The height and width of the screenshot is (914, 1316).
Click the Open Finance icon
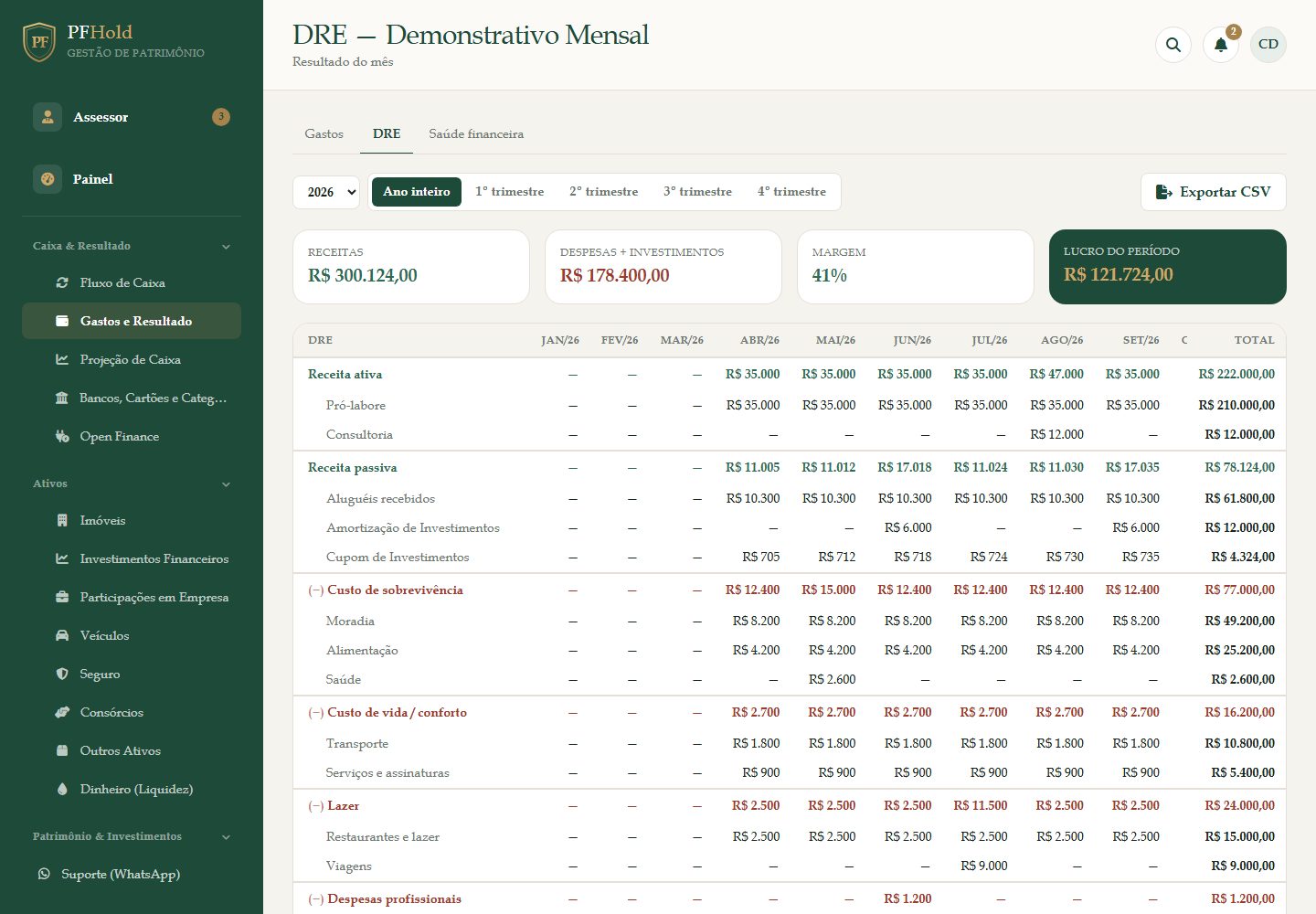[62, 436]
